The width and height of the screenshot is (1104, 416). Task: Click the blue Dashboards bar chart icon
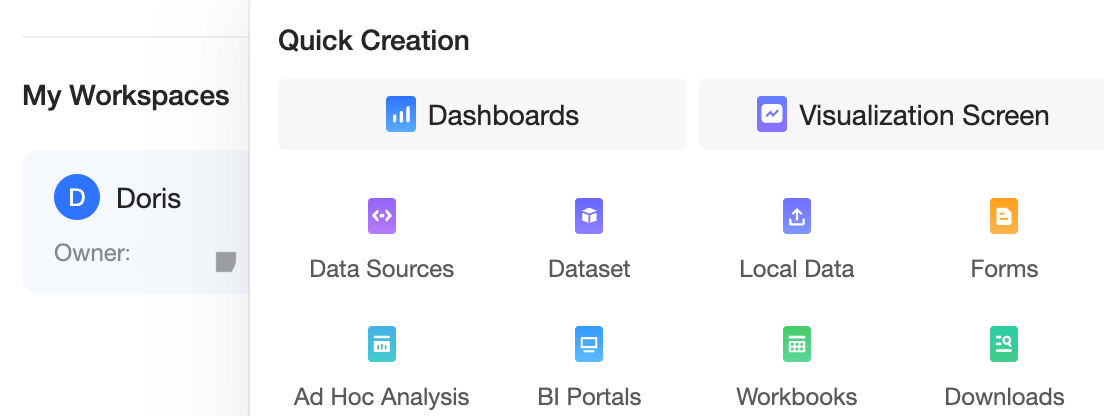pos(401,115)
